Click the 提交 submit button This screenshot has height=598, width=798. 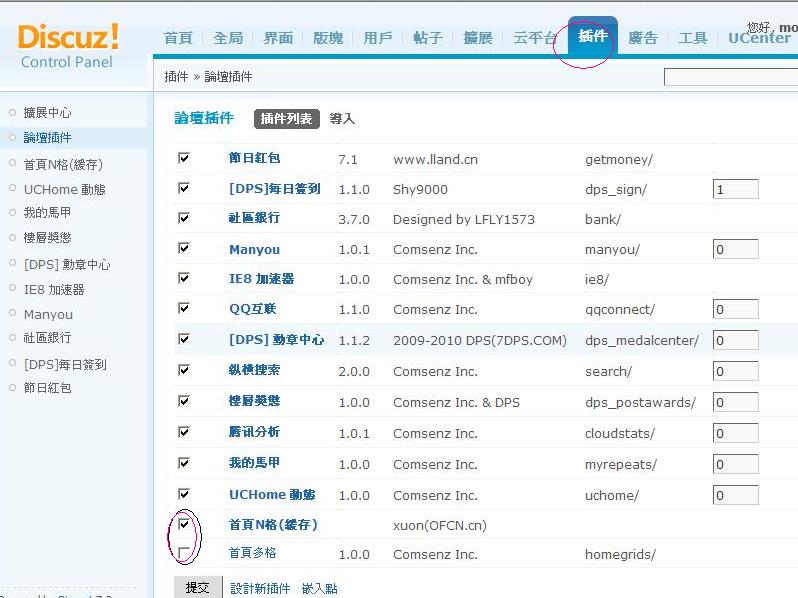[x=198, y=587]
